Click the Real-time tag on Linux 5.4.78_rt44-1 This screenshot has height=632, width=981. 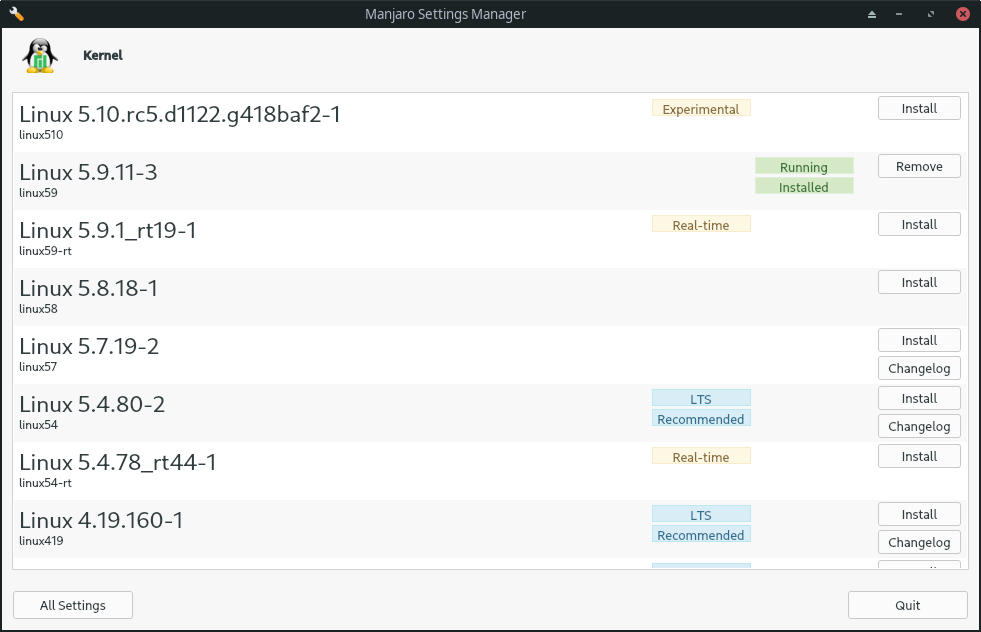tap(701, 457)
